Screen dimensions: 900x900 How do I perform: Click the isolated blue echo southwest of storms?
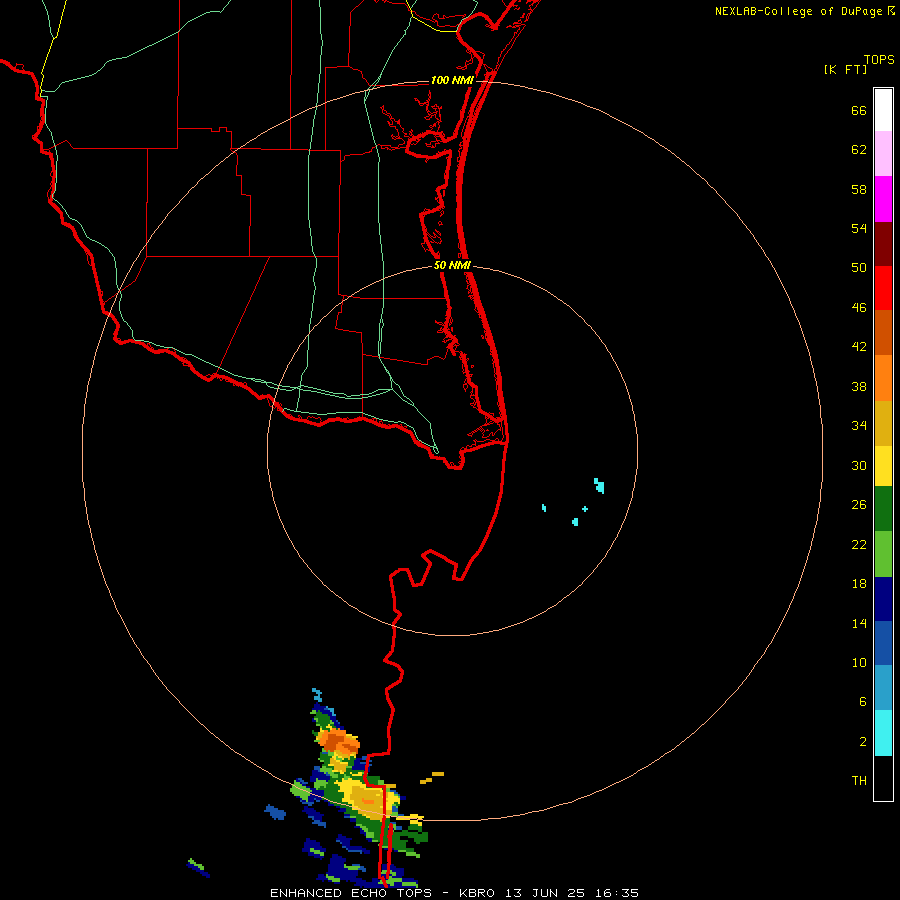276,812
